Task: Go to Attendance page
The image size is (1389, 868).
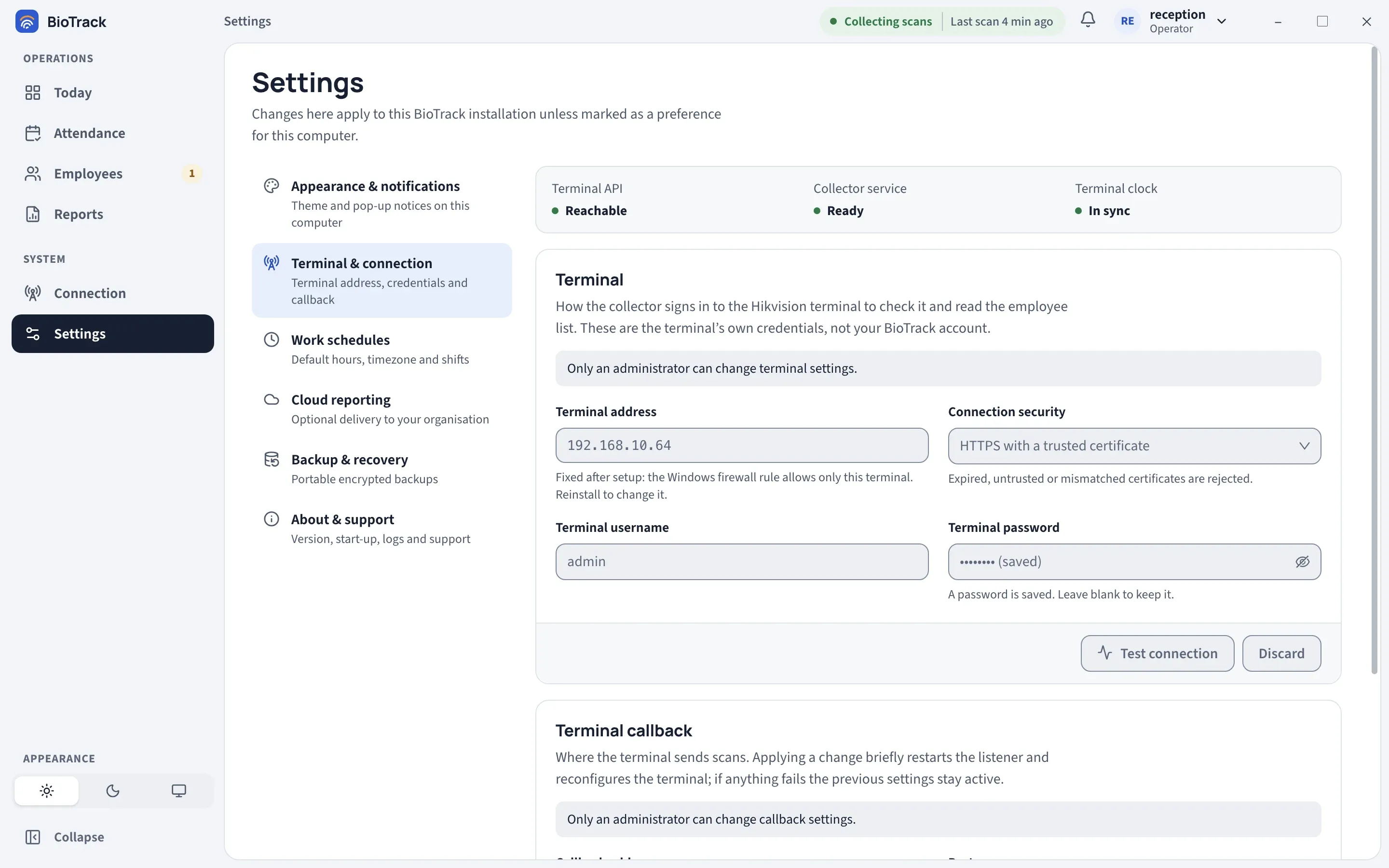Action: (x=112, y=133)
